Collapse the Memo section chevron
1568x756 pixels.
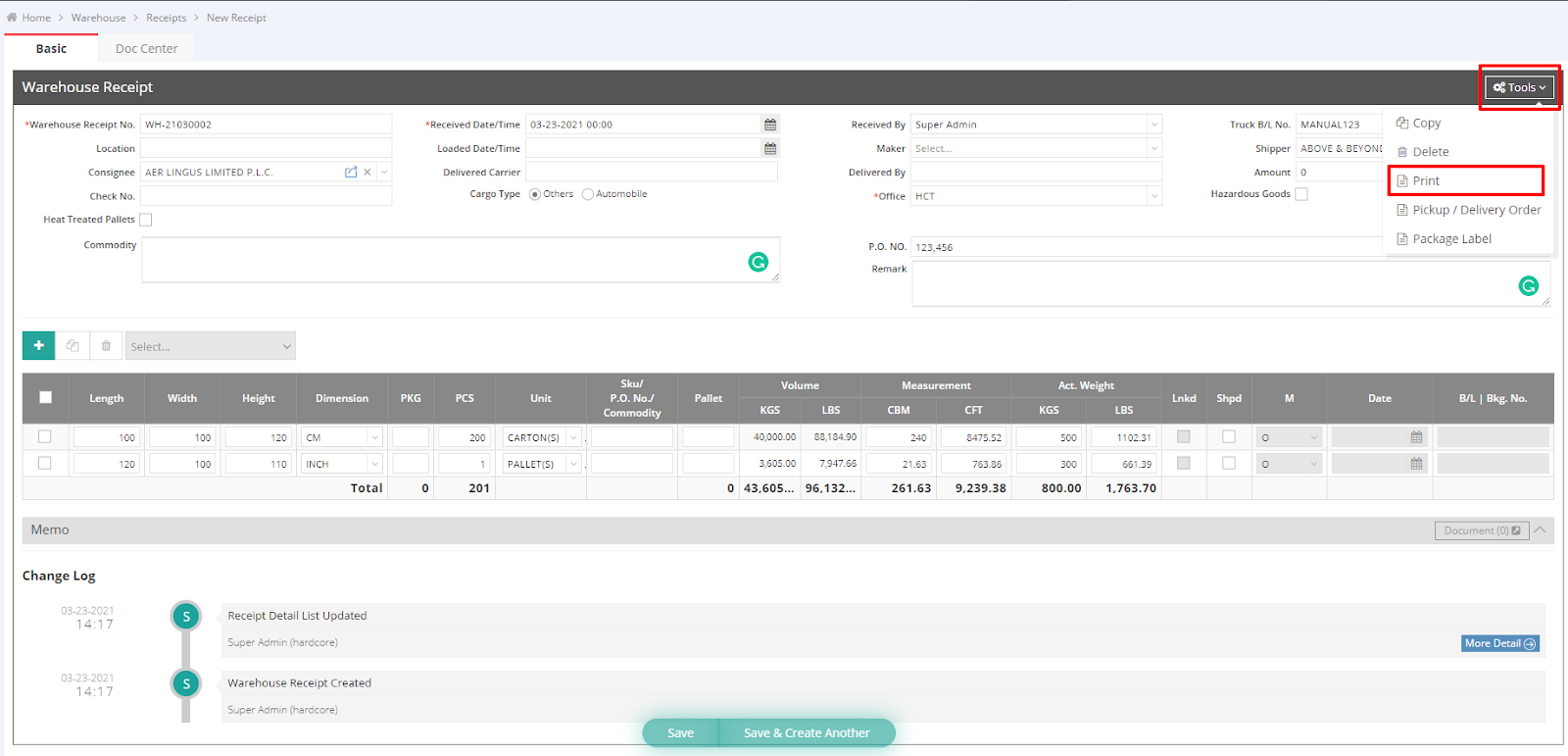pos(1540,529)
